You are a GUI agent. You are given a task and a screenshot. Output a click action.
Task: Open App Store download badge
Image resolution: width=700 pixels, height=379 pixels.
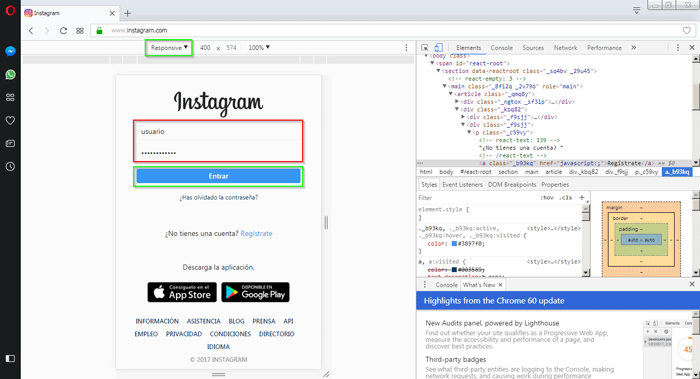(182, 292)
